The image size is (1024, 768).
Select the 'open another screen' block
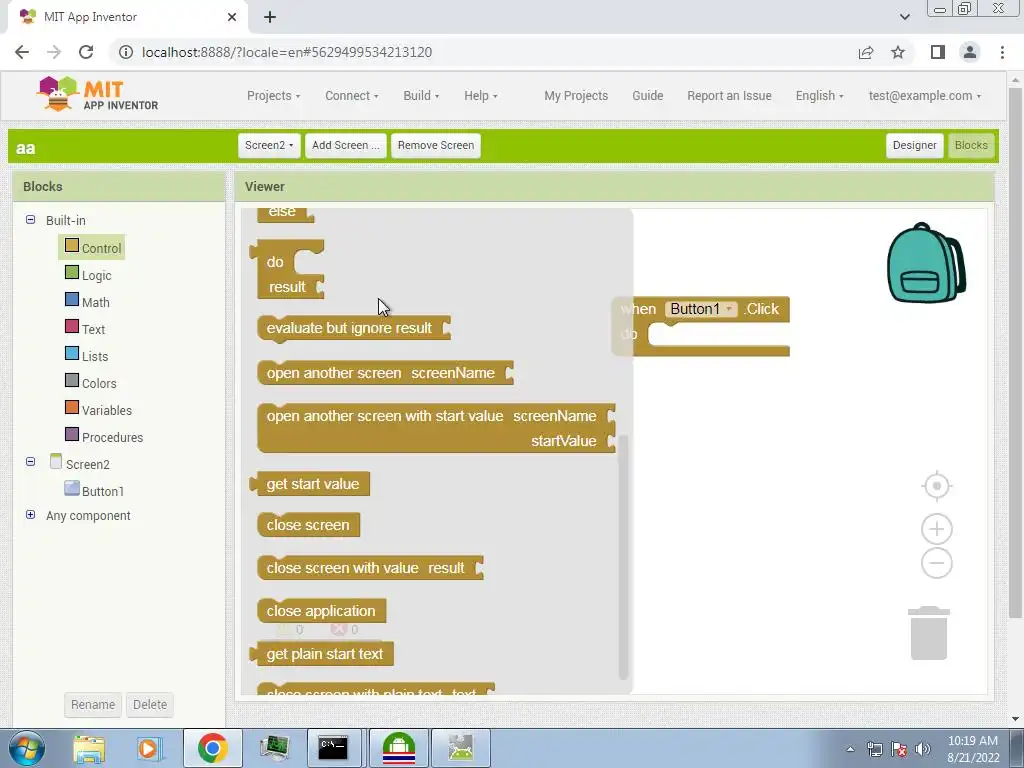(x=385, y=373)
